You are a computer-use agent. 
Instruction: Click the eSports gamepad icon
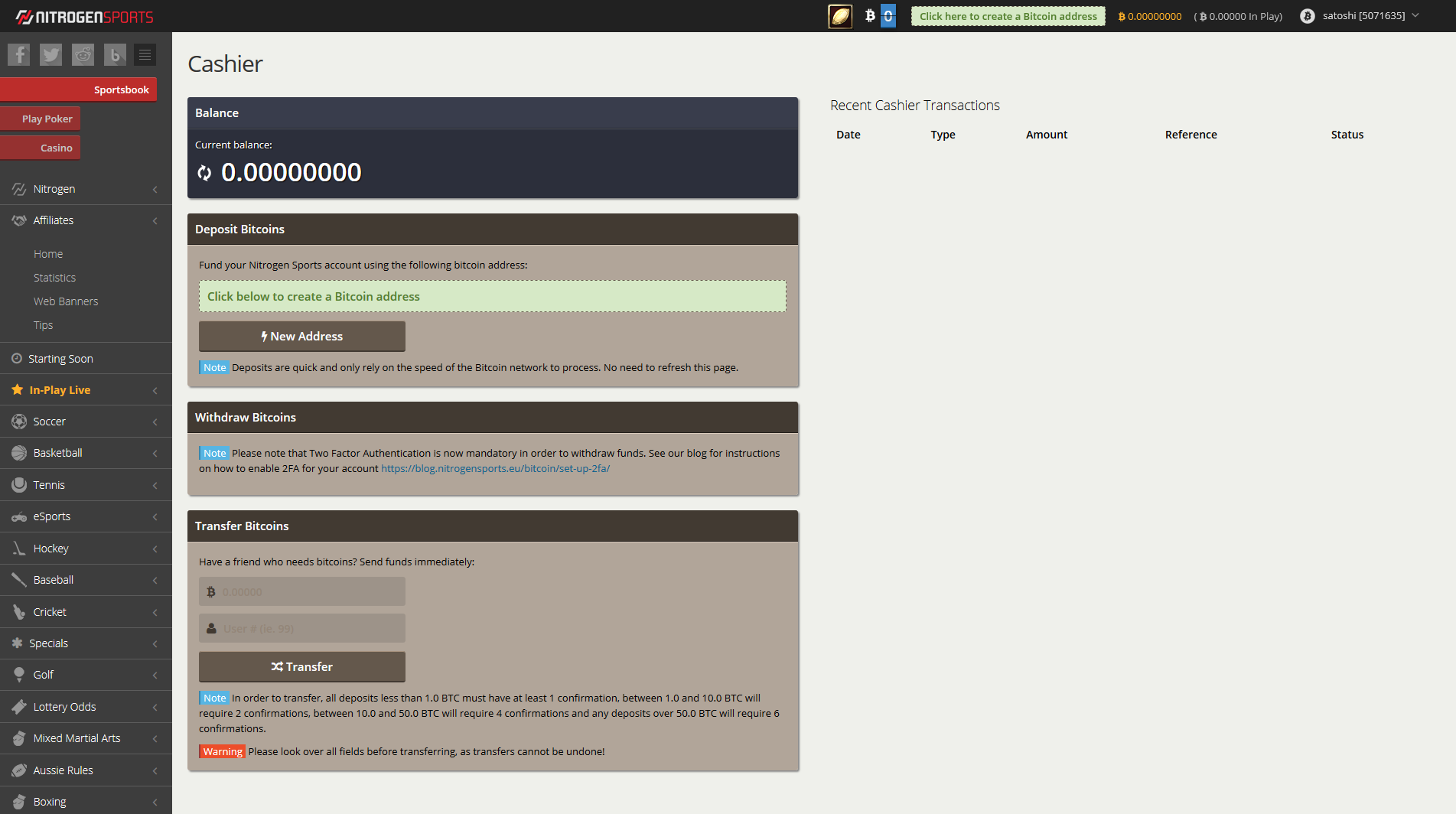(x=19, y=516)
